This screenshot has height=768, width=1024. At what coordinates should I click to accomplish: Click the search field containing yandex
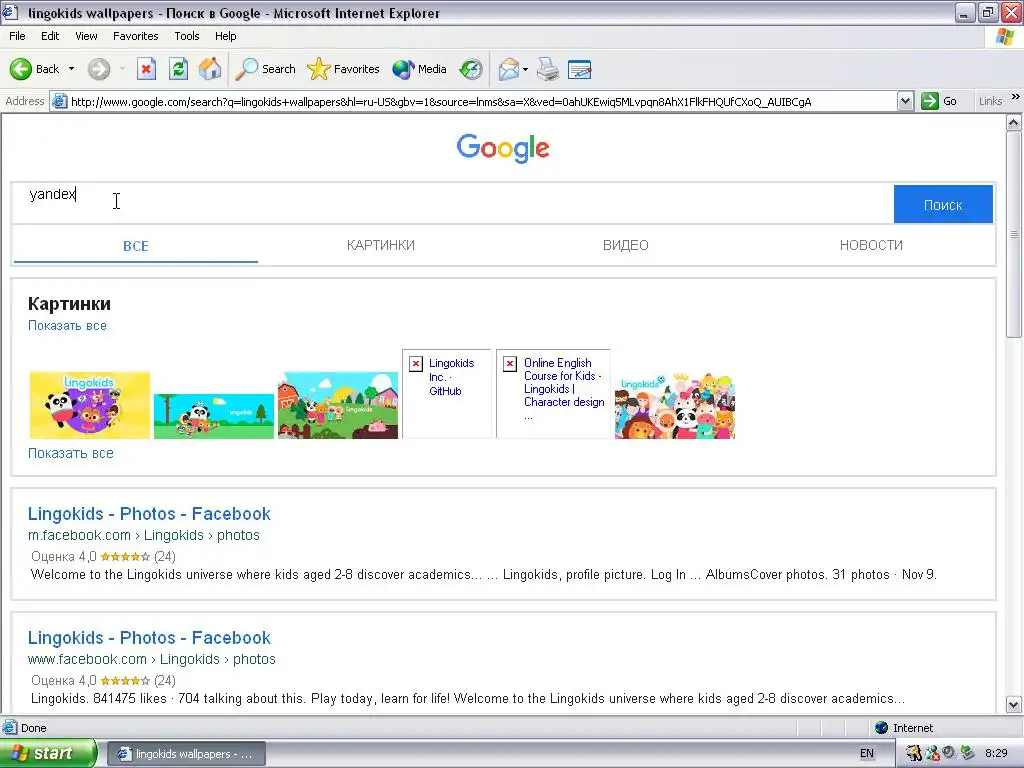coord(452,203)
